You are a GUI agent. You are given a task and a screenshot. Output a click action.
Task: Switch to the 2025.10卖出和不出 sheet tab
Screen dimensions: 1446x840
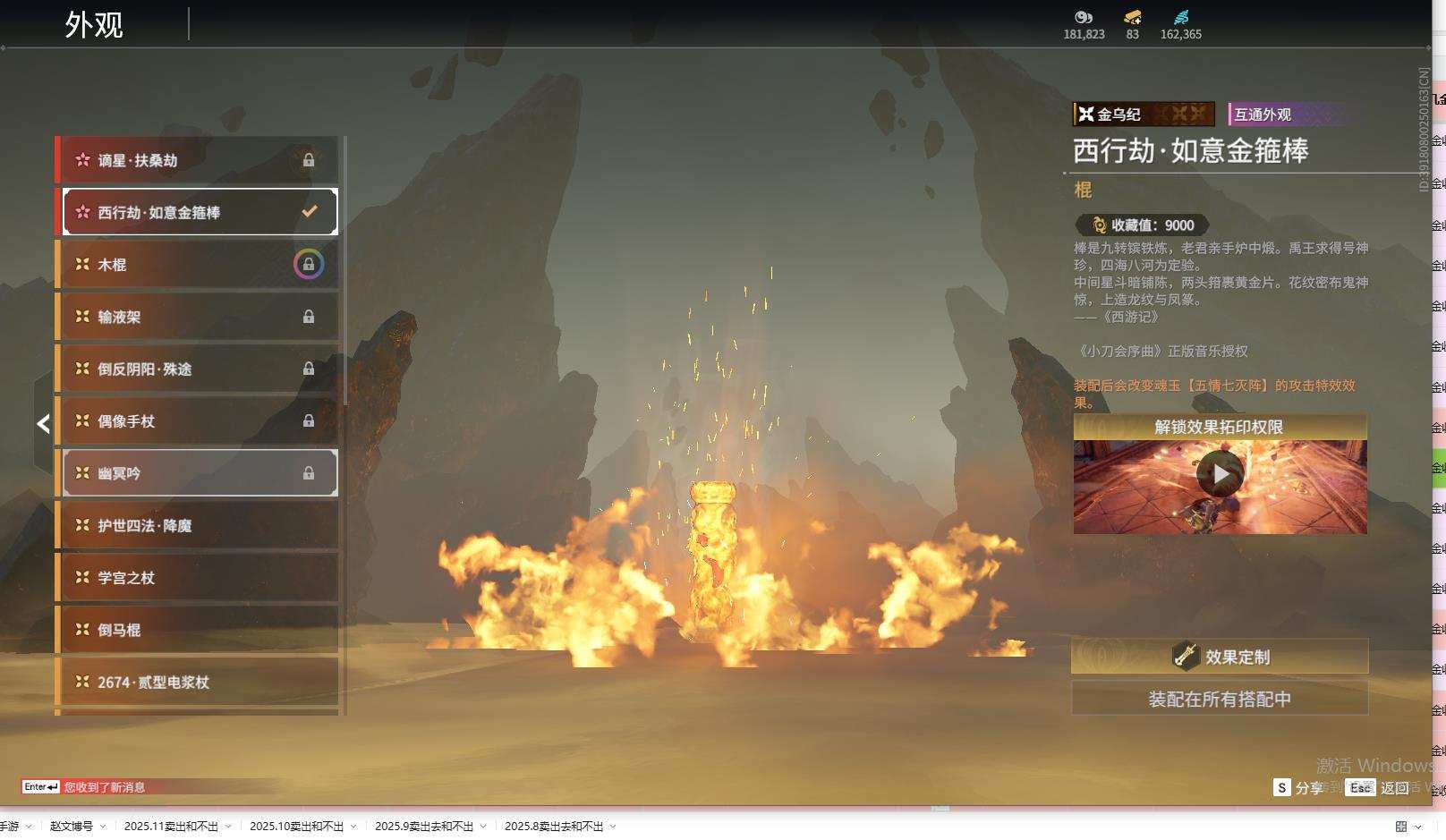(295, 827)
